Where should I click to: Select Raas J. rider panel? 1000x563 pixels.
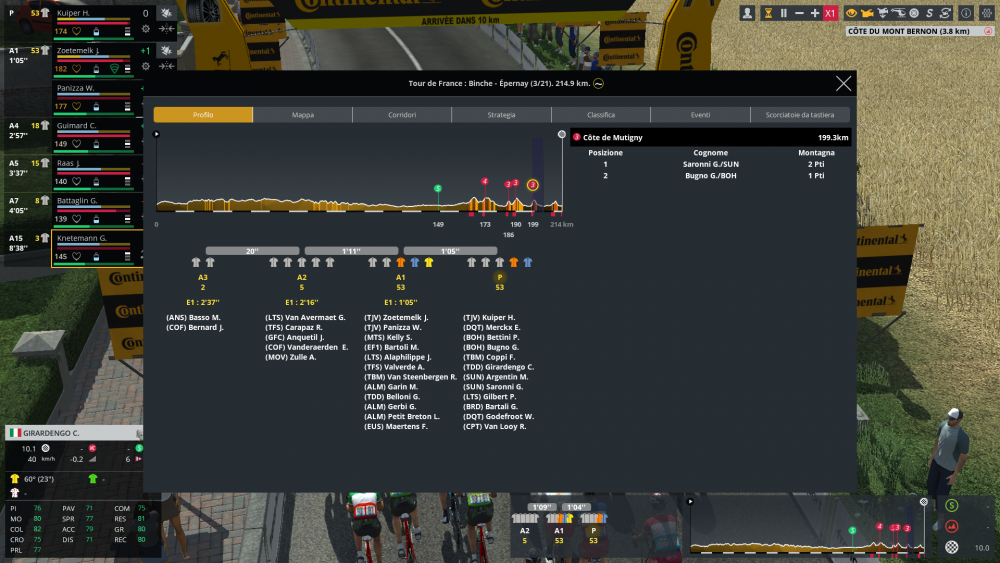click(x=96, y=173)
